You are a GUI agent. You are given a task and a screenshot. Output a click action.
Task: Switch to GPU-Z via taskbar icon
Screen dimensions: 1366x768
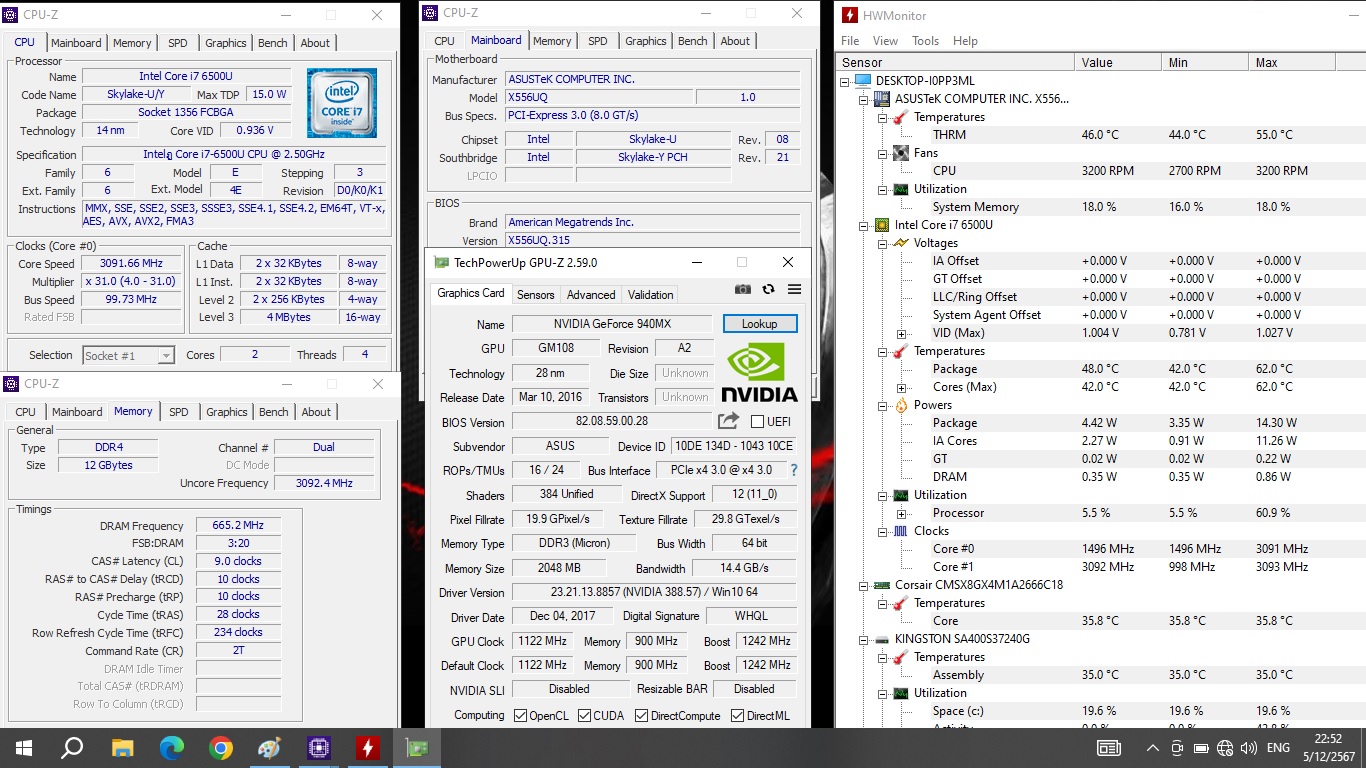tap(417, 748)
